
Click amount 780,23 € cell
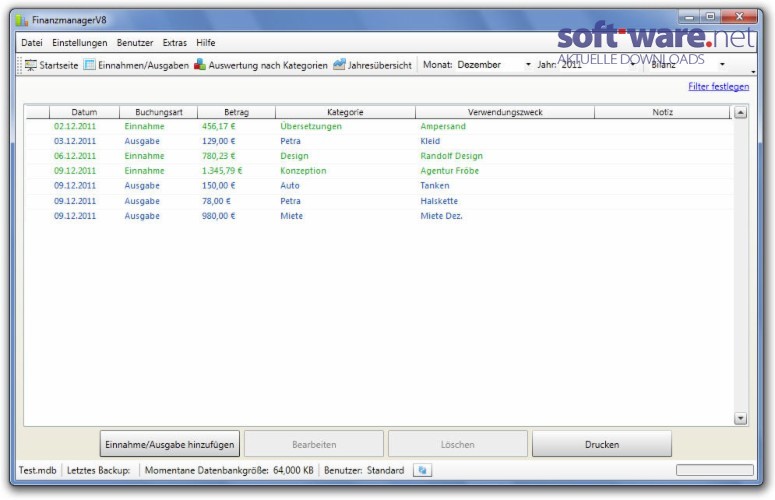click(218, 156)
